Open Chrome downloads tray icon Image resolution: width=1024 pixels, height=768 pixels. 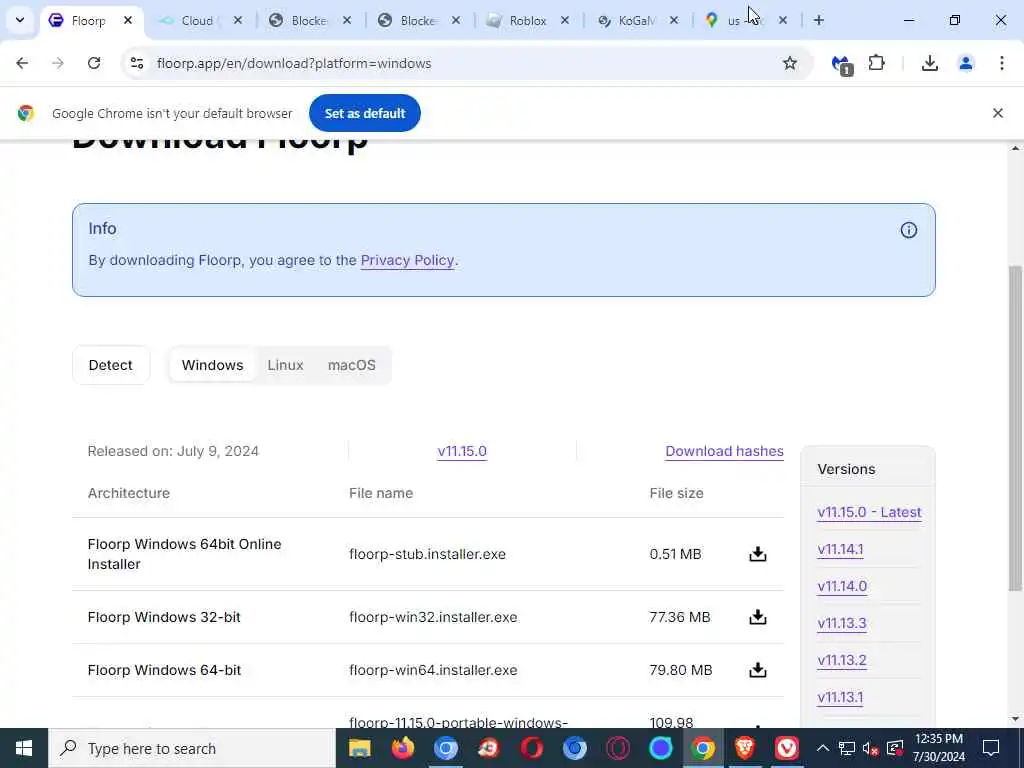pos(929,63)
